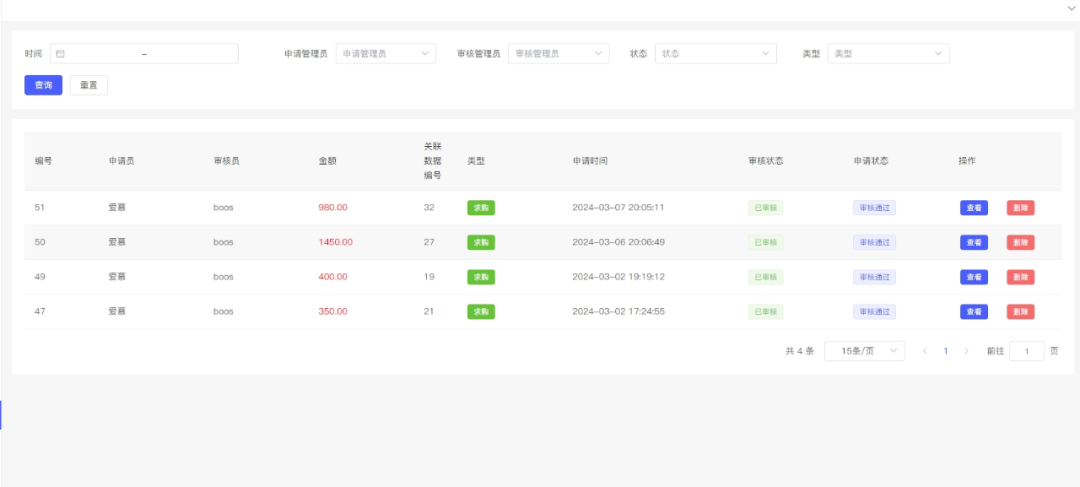This screenshot has width=1080, height=487.
Task: Delete record 47 using 删除 button
Action: [x=1020, y=312]
